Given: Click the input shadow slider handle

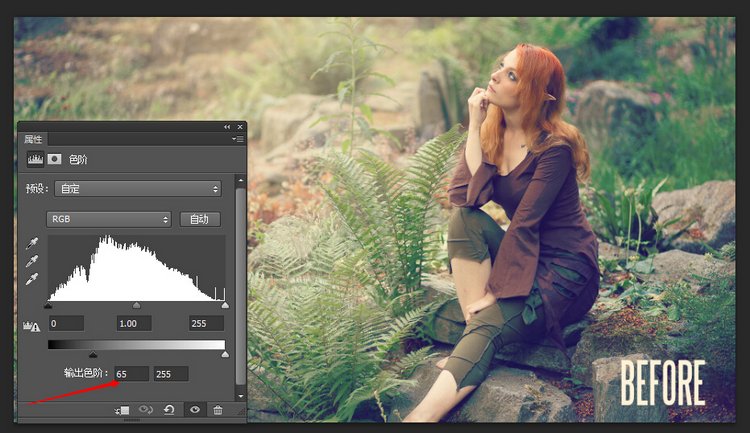Looking at the screenshot, I should coord(48,305).
